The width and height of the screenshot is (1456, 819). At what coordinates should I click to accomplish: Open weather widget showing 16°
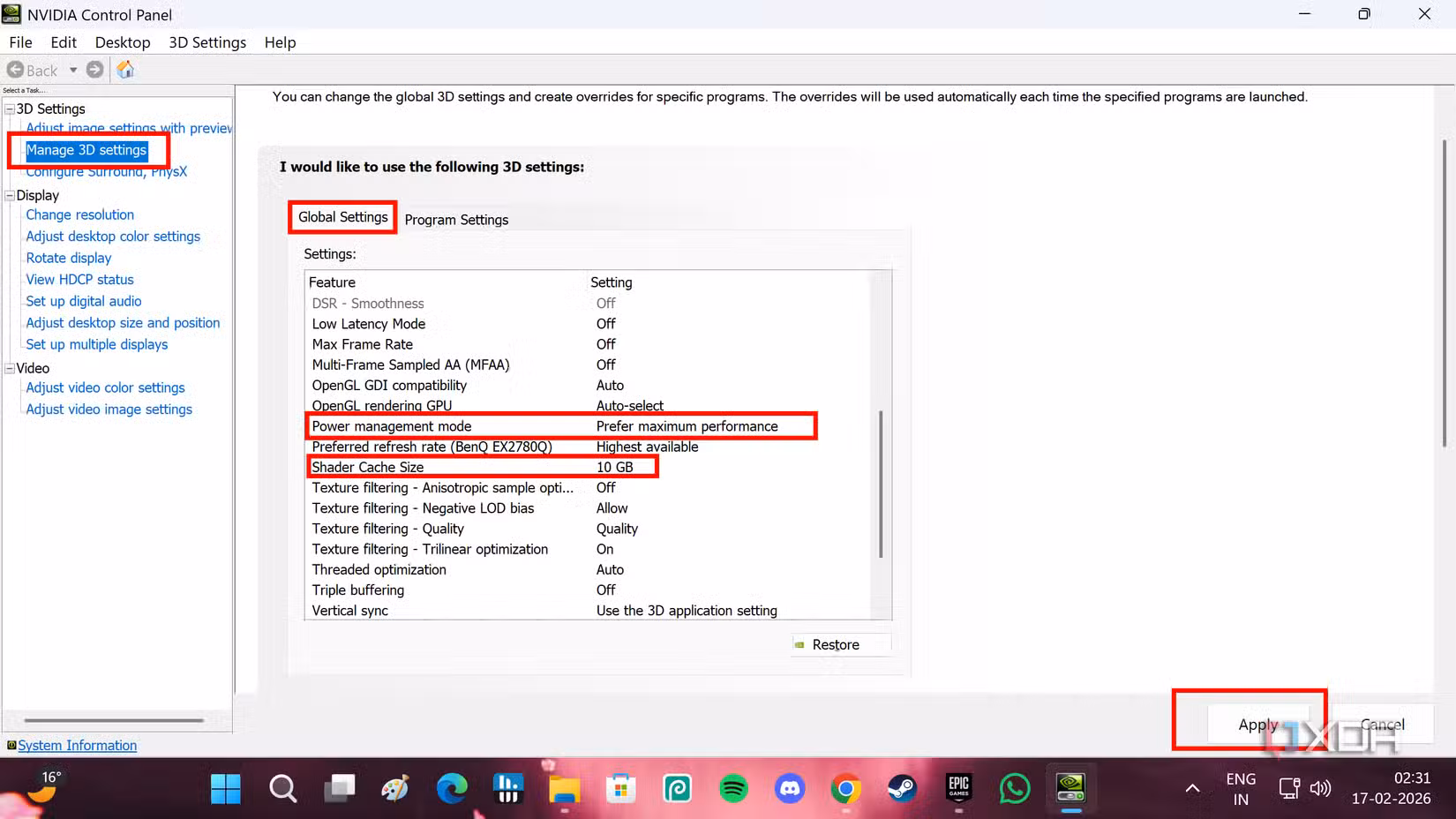[x=44, y=787]
